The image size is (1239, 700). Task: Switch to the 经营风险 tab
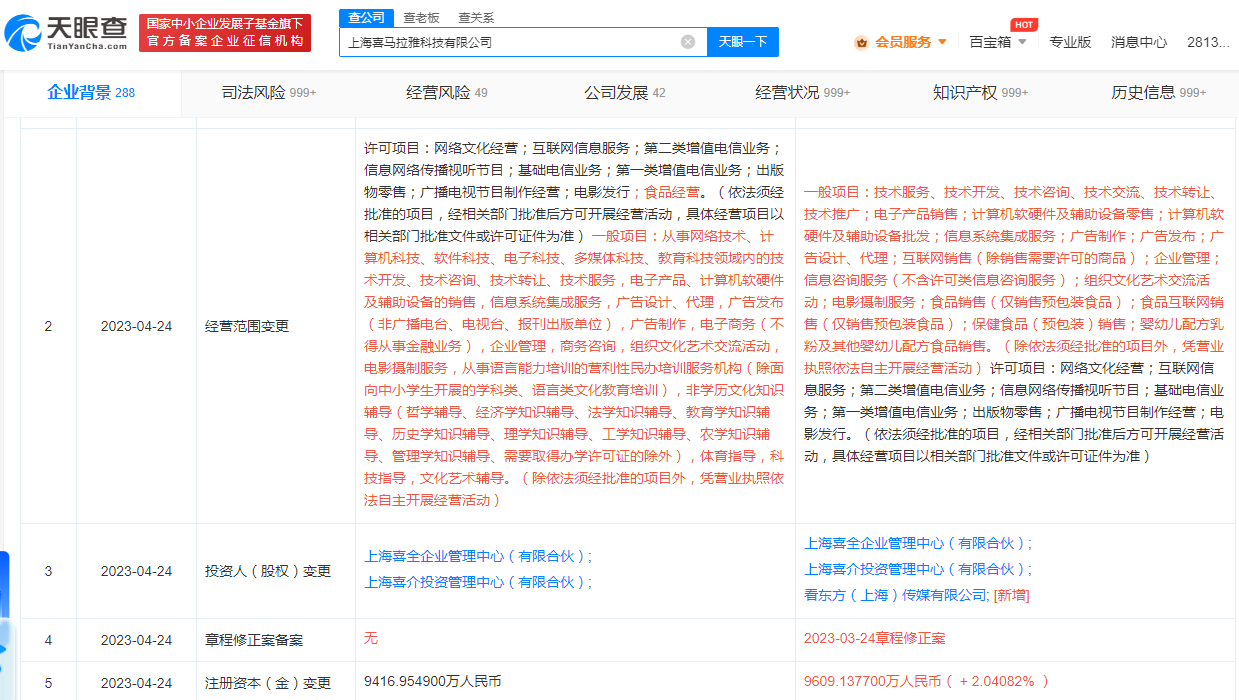coord(447,92)
